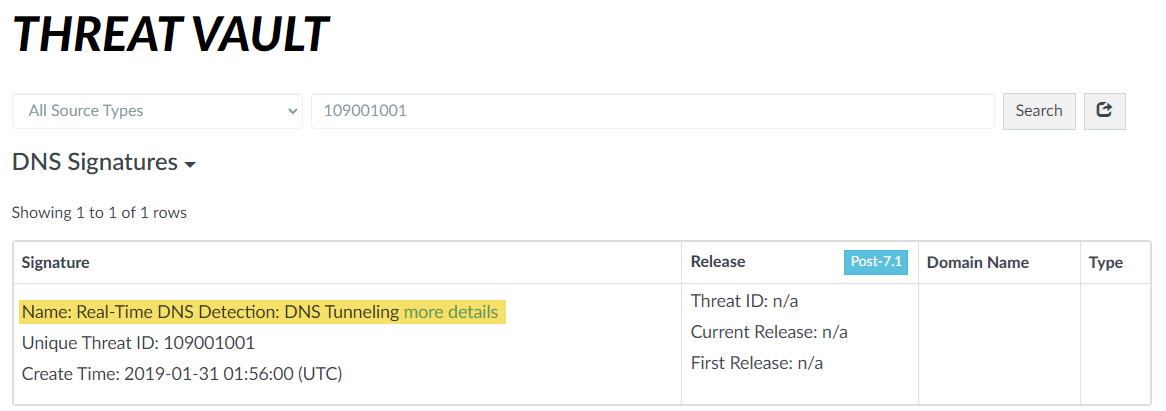
Task: Click the empty Domain Name cell in the result row
Action: (998, 343)
